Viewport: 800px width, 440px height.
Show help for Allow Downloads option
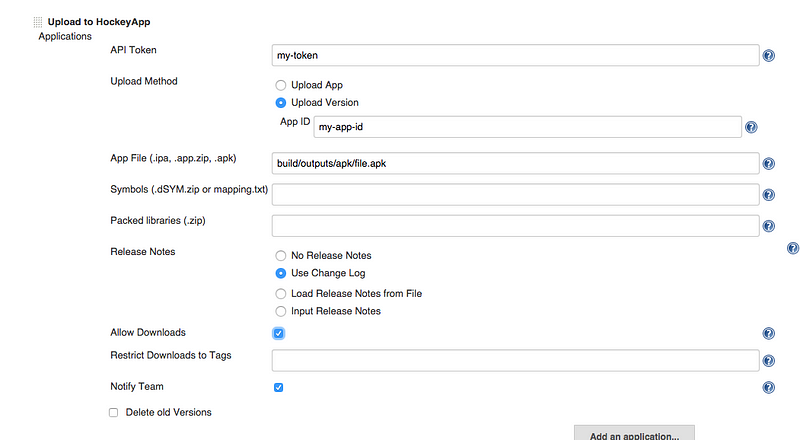[x=768, y=333]
